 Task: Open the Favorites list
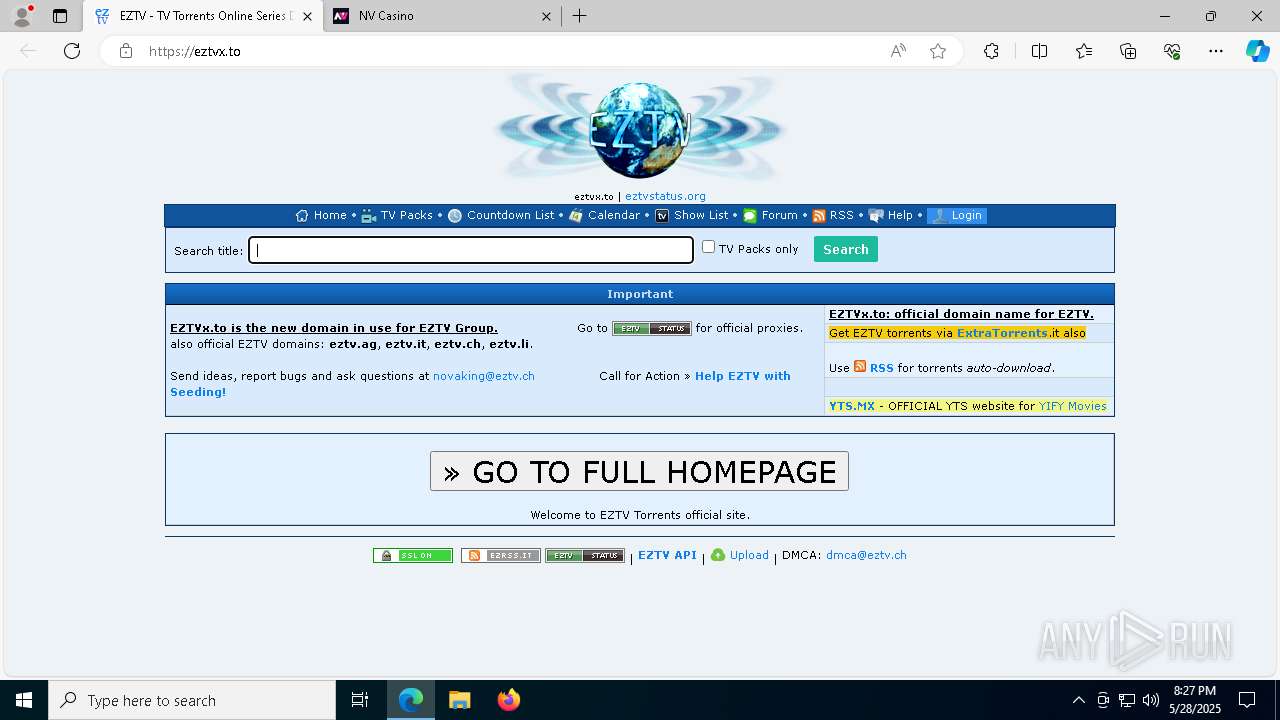coord(1084,51)
